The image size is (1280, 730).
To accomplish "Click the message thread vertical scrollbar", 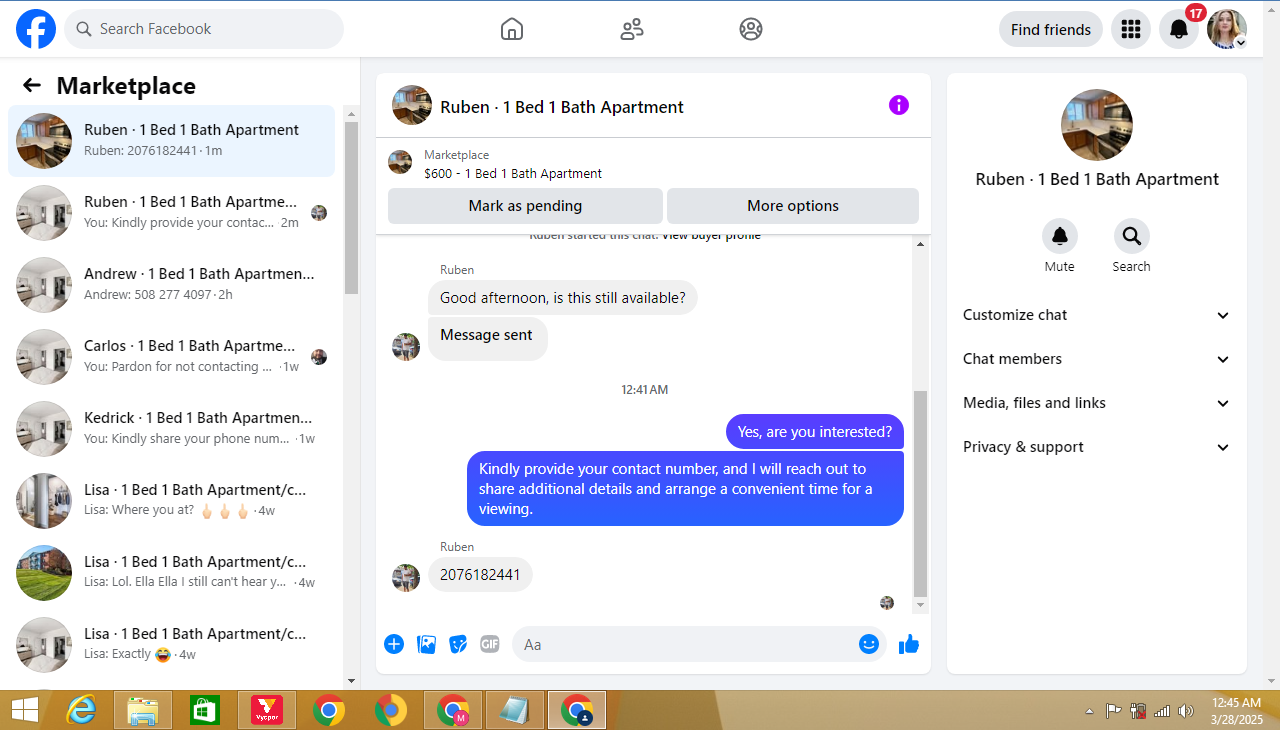I will [x=921, y=493].
